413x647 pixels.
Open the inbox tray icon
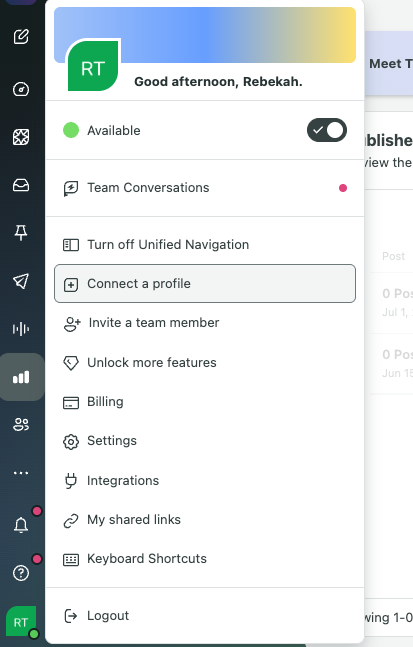point(21,186)
